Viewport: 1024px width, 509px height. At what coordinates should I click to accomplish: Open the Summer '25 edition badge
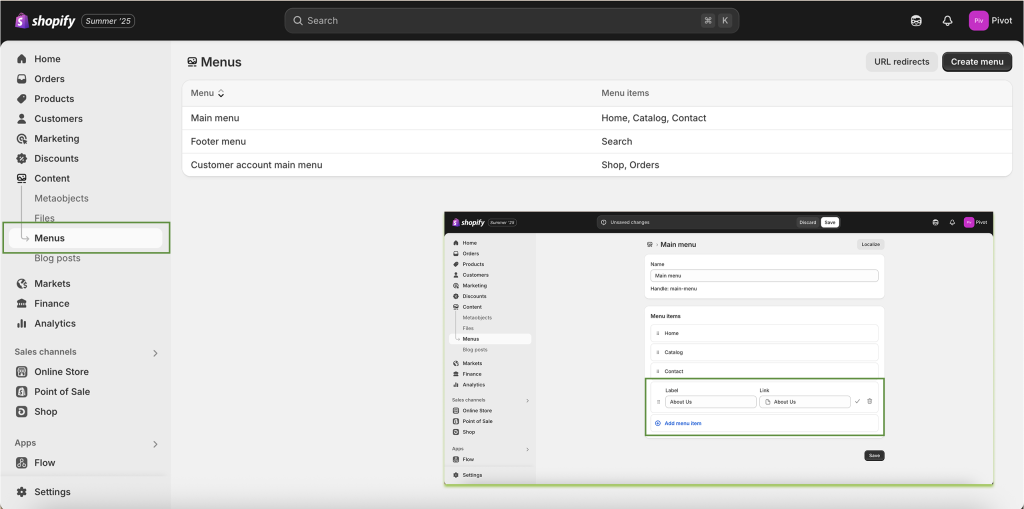click(x=108, y=21)
